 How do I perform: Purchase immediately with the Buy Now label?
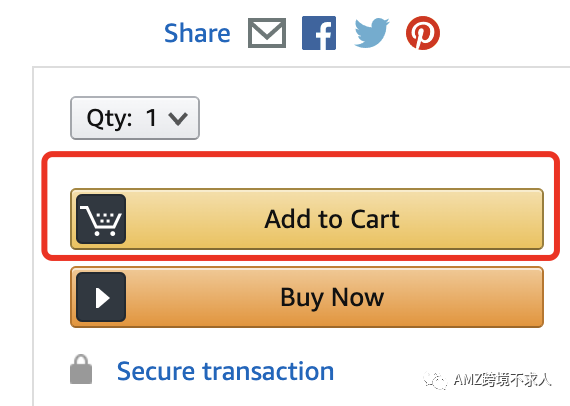pyautogui.click(x=332, y=298)
